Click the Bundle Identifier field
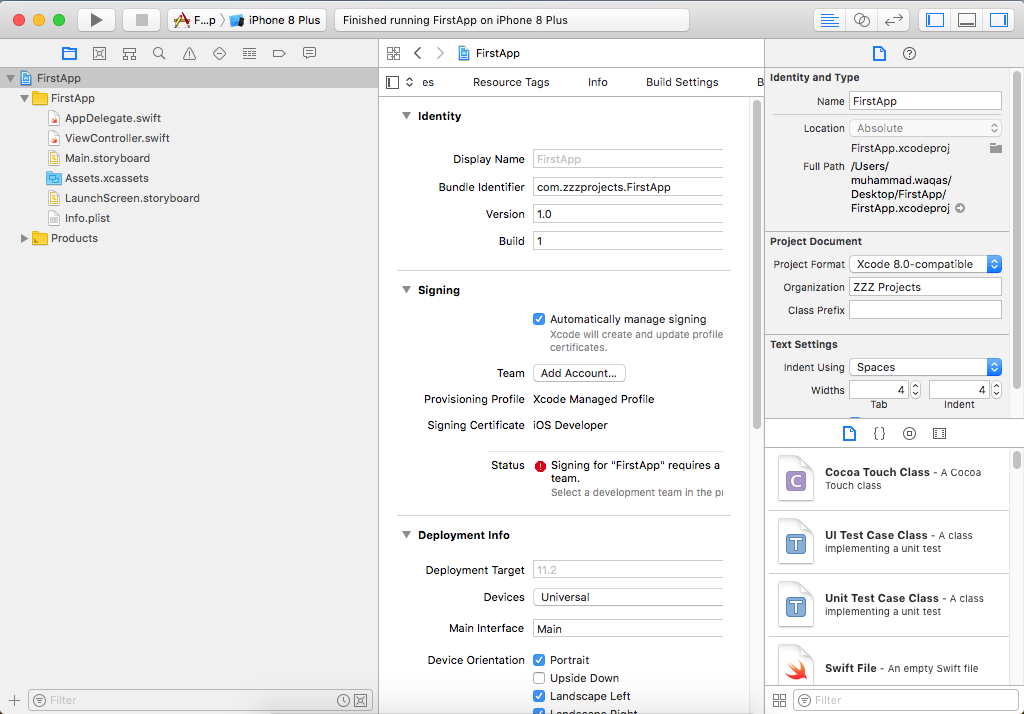The height and width of the screenshot is (714, 1024). click(x=628, y=187)
